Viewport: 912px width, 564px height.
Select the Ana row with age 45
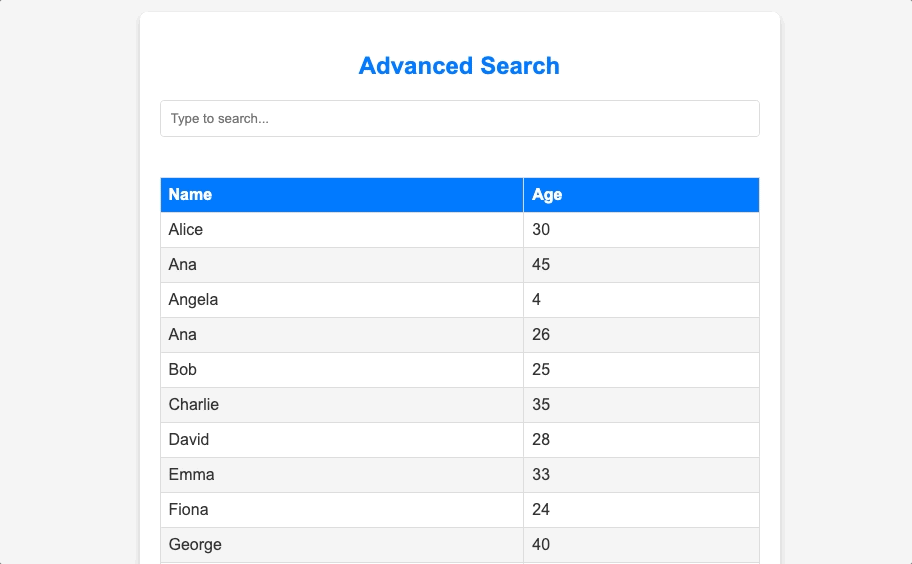pyautogui.click(x=460, y=265)
